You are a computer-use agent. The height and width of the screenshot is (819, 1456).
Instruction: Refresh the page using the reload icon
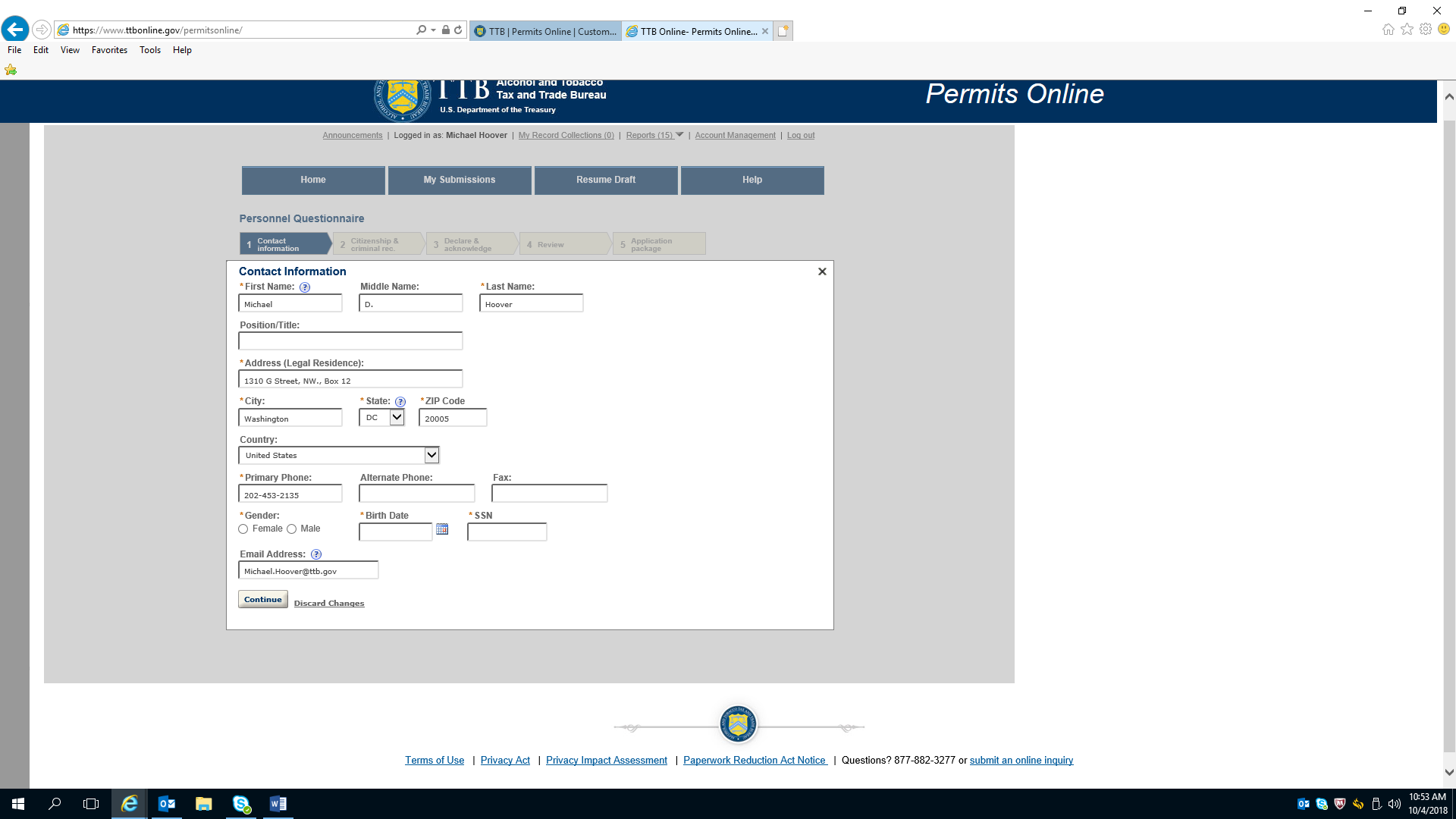458,30
